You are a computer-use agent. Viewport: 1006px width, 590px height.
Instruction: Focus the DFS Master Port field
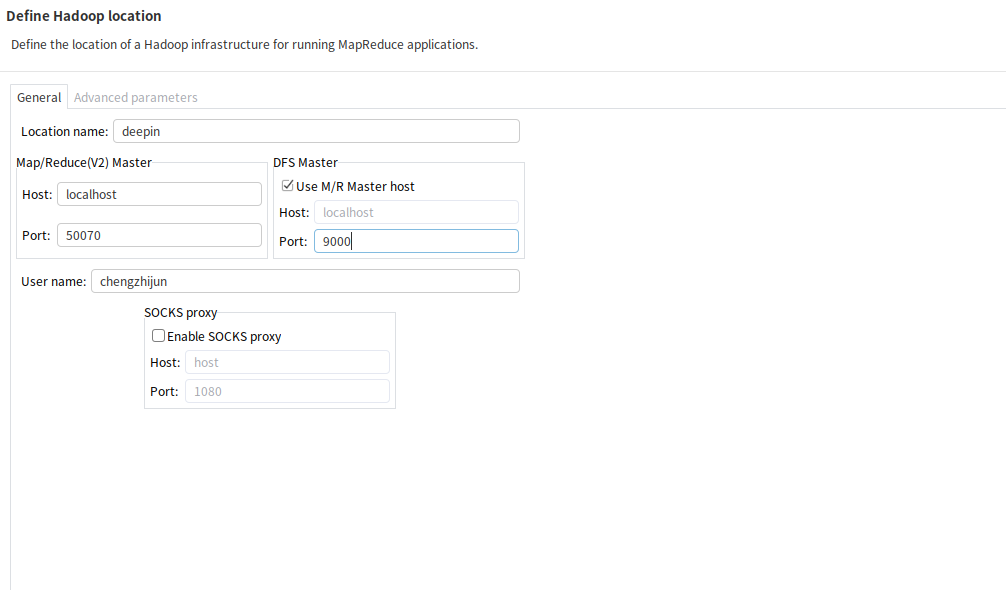pos(416,241)
